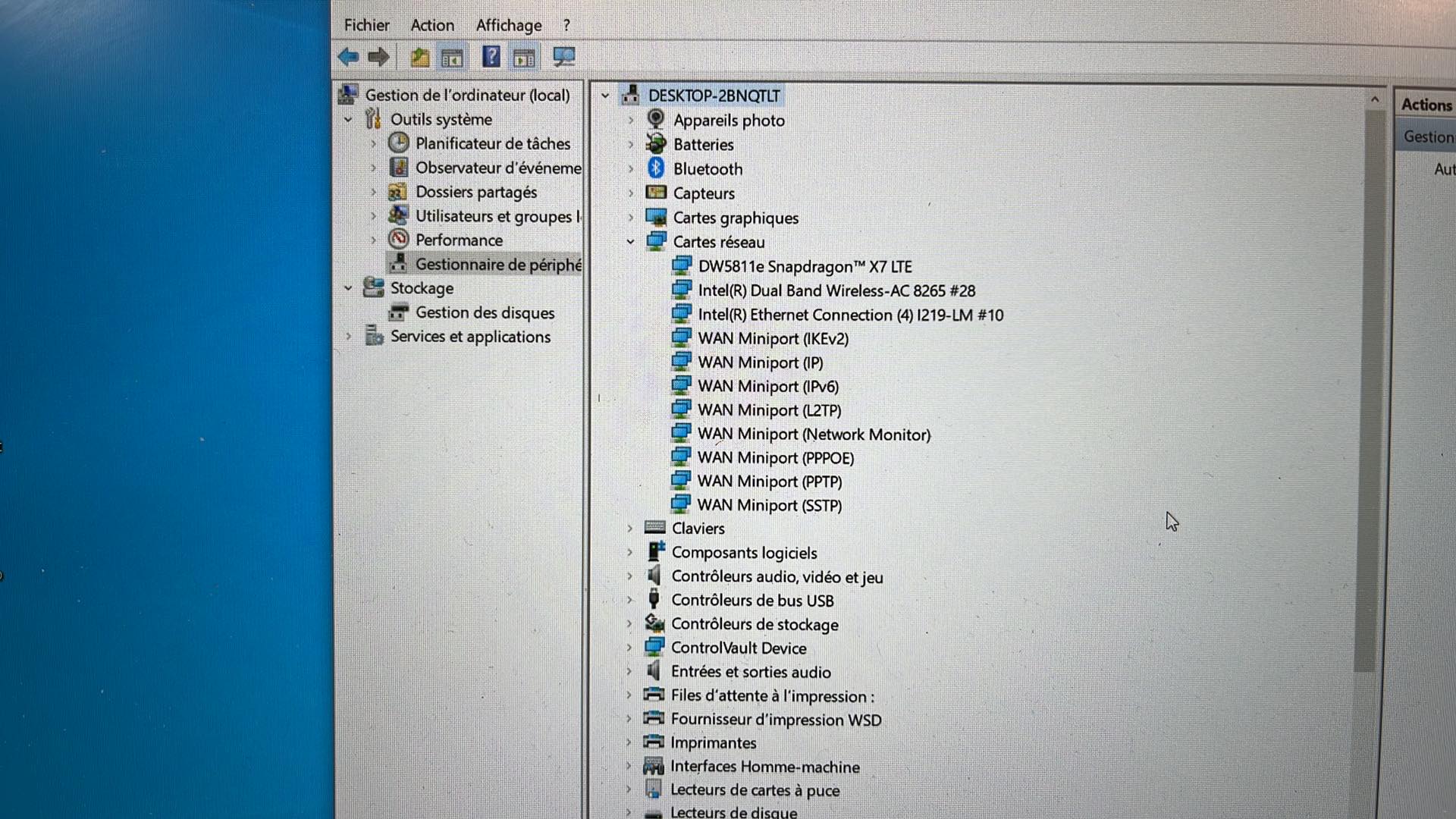Click the show/hide console tree toolbar icon
The image size is (1456, 819).
tap(453, 58)
